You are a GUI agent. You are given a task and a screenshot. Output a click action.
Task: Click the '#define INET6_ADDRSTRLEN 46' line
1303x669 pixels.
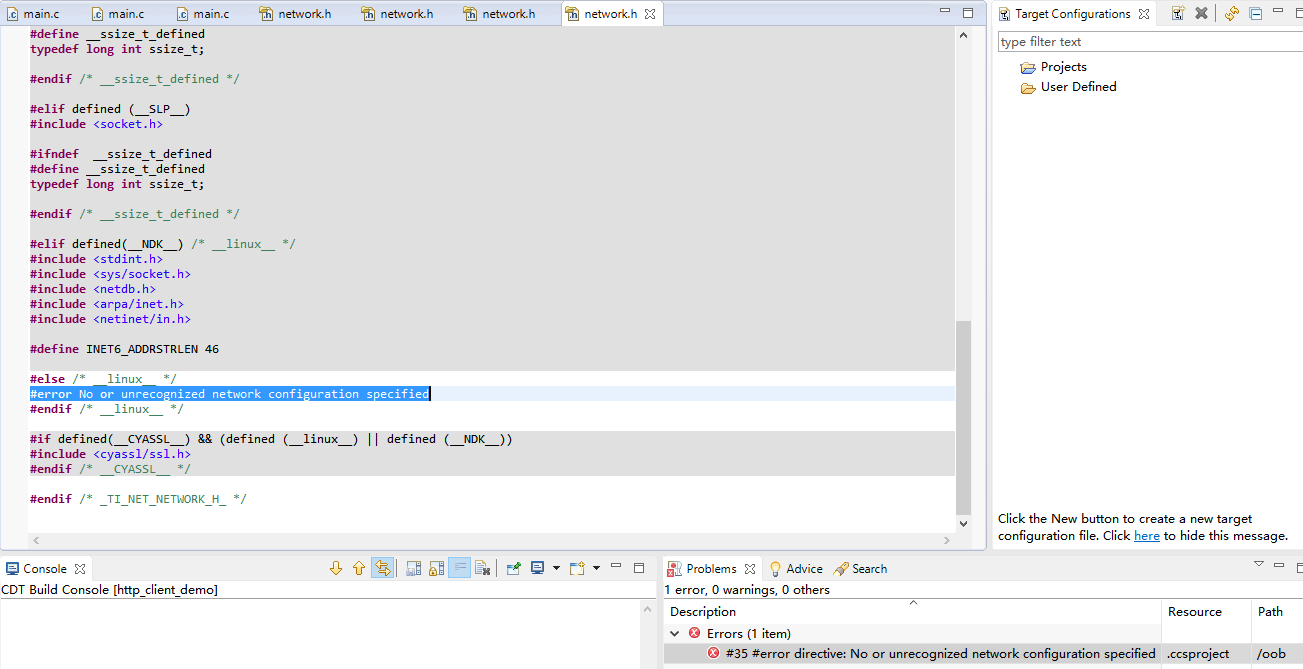[124, 349]
